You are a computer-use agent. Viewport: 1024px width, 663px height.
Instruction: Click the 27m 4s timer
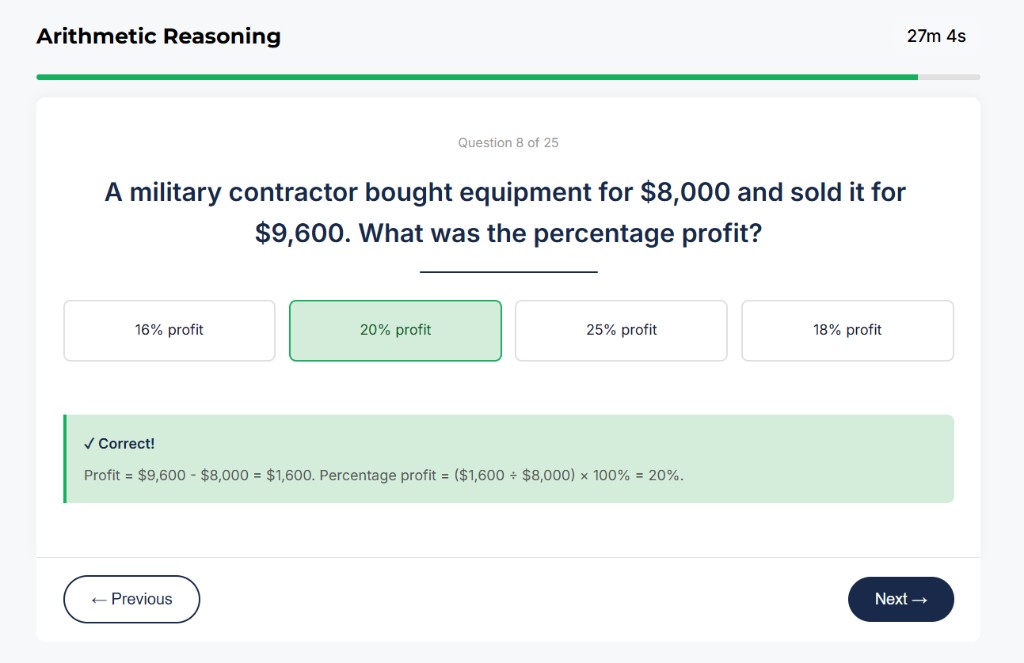point(936,36)
